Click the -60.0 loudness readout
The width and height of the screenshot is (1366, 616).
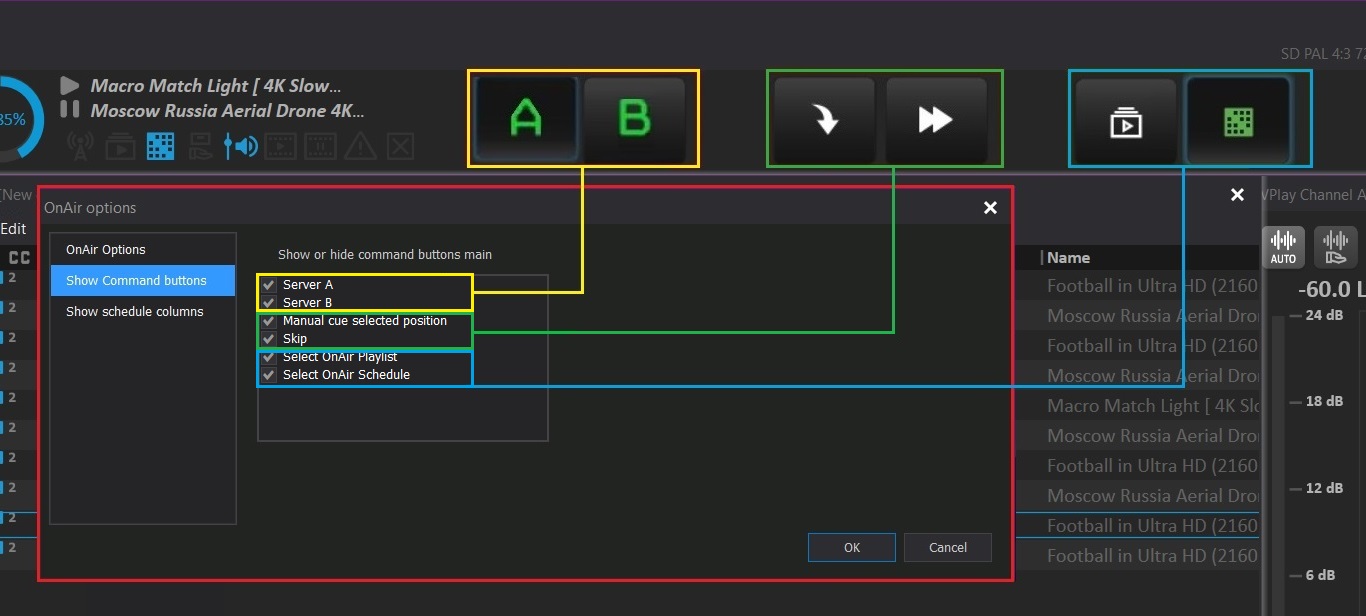(1331, 290)
